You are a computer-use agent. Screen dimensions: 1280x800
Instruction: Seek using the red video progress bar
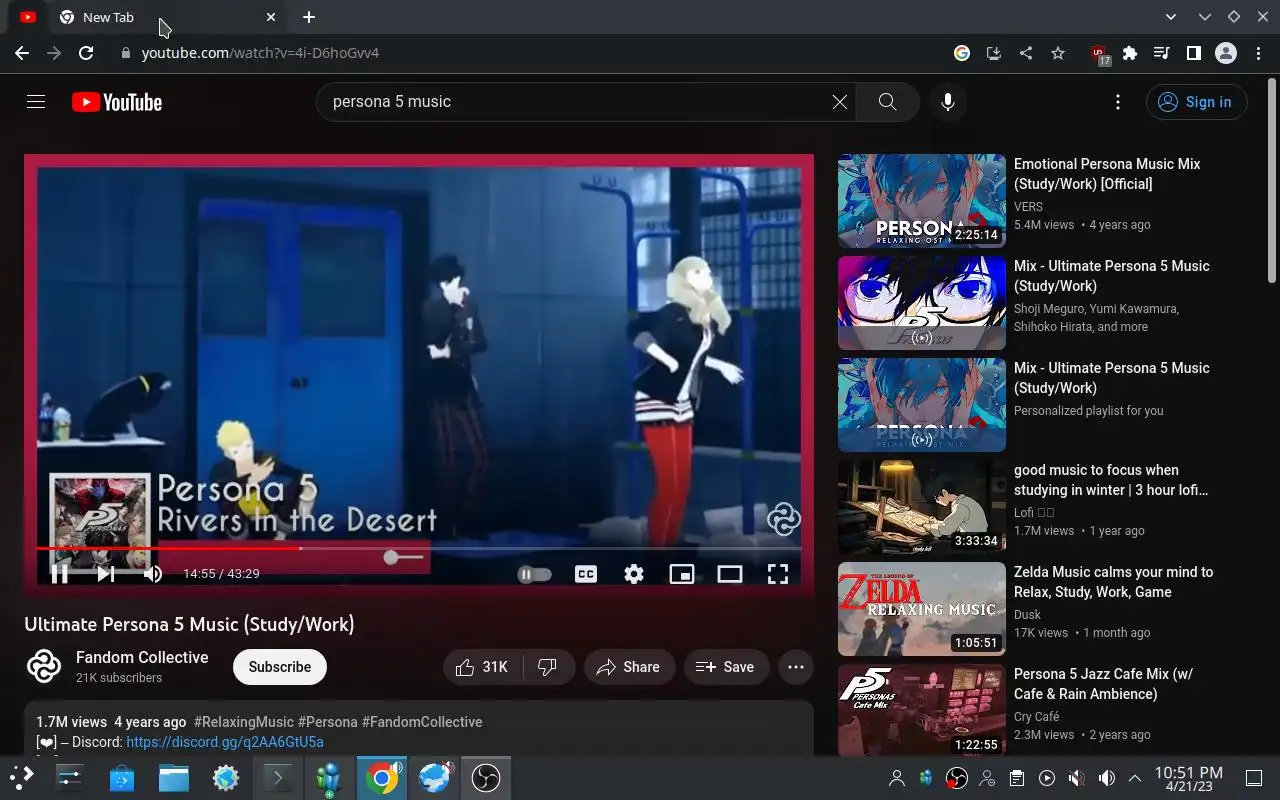(419, 548)
